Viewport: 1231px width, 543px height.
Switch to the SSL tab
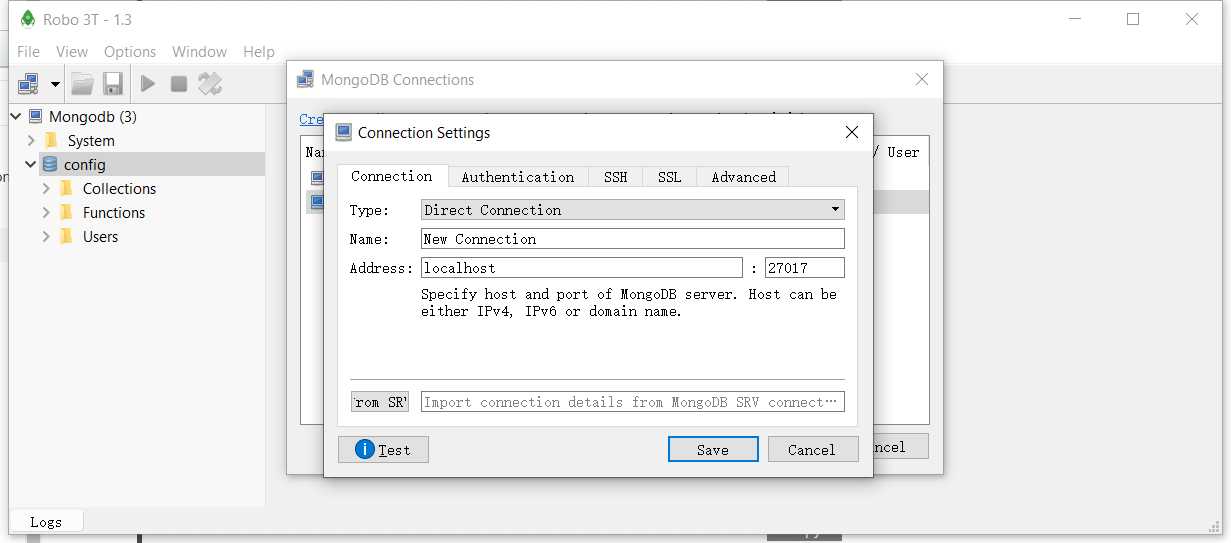(x=670, y=177)
